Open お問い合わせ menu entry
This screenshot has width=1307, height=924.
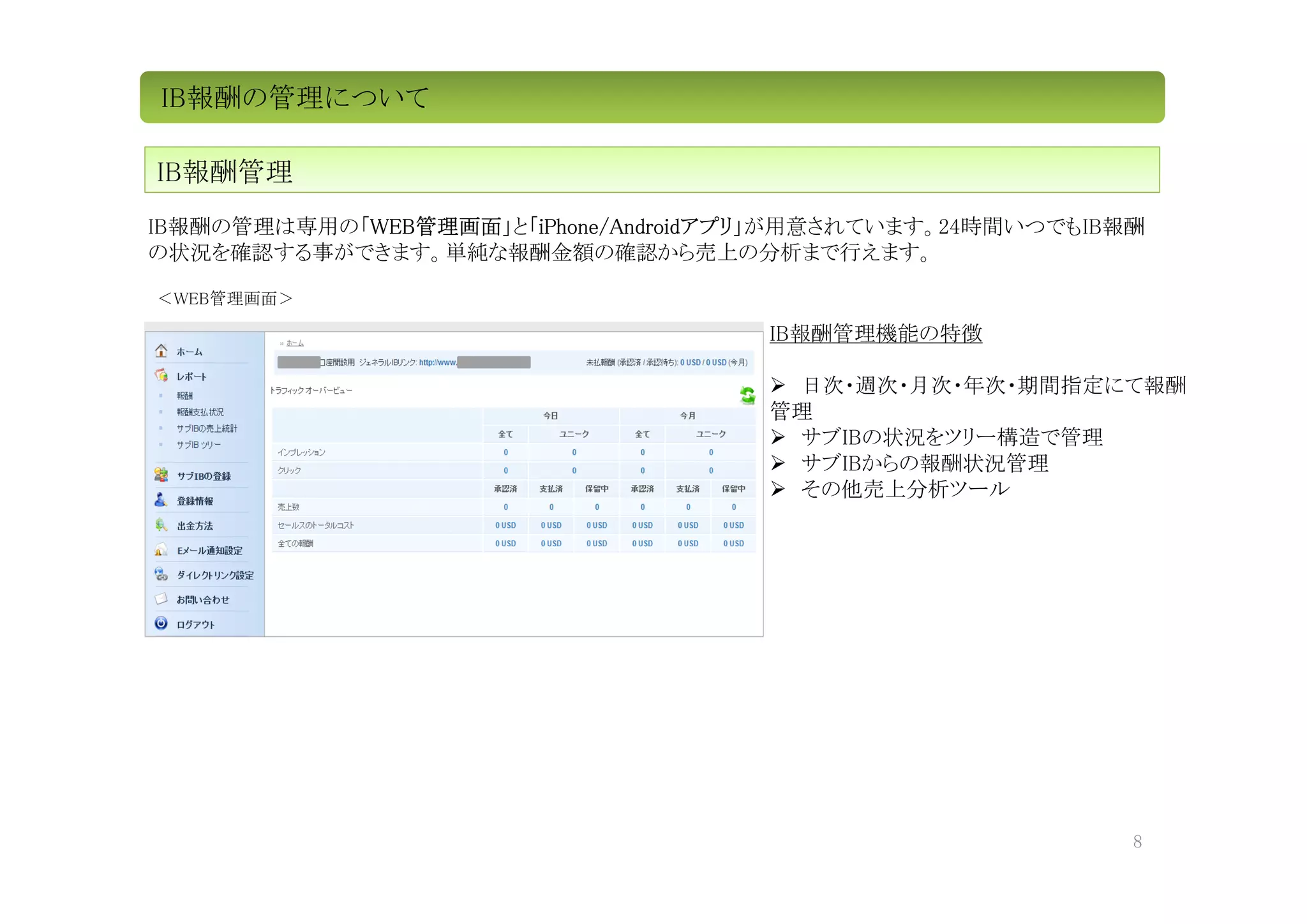(x=203, y=600)
